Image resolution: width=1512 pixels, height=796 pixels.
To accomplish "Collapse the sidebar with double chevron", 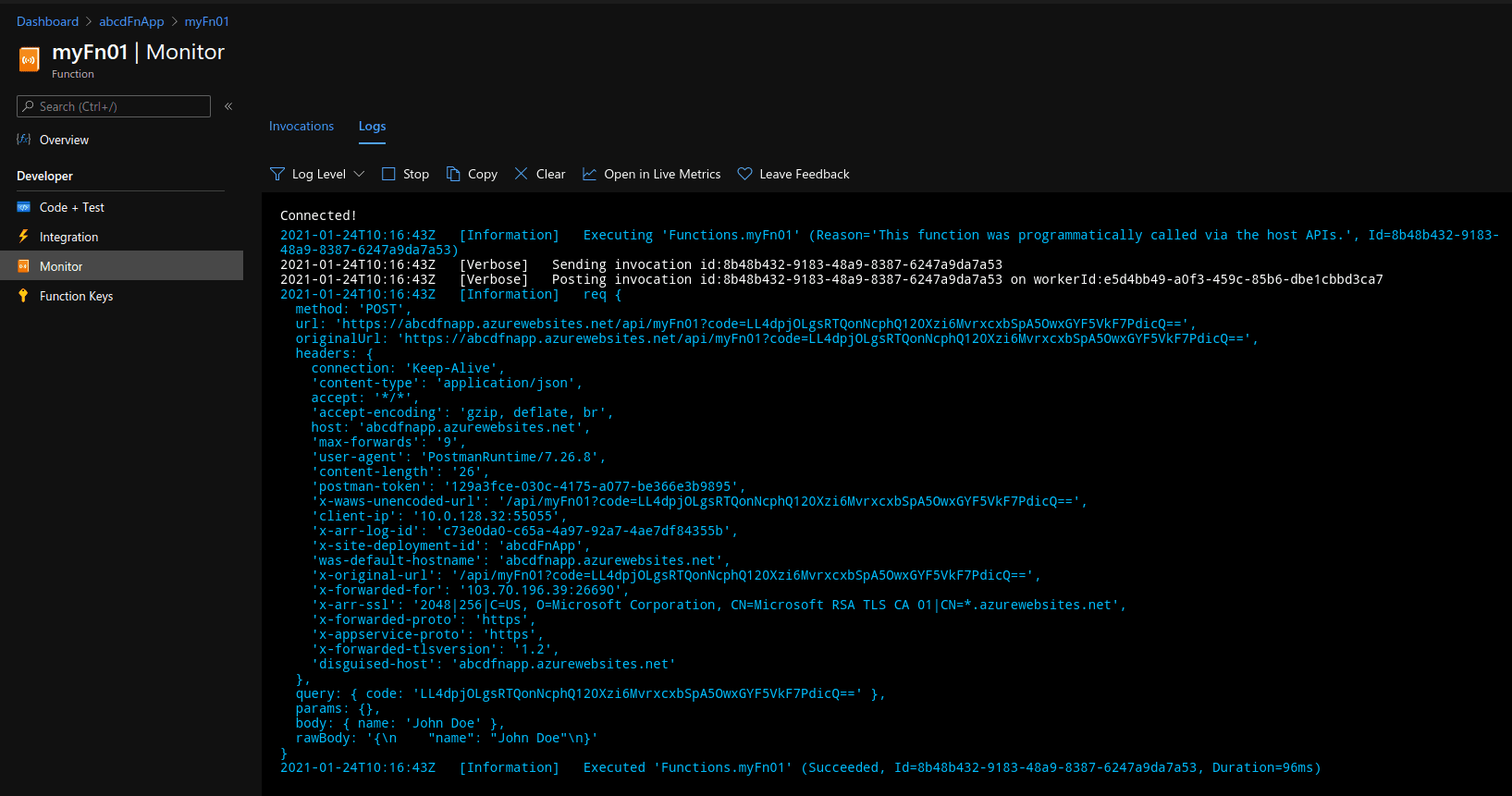I will [x=228, y=106].
